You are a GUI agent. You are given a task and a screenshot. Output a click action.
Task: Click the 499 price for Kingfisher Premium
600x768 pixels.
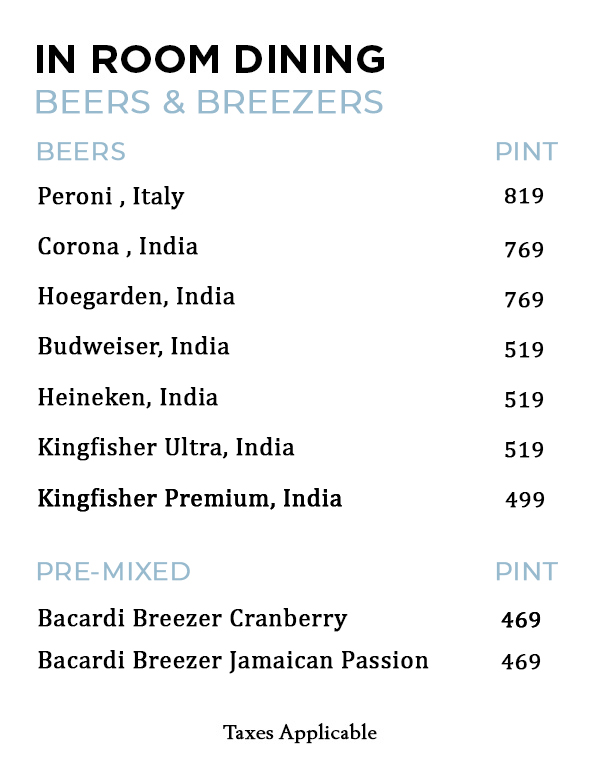pos(525,499)
